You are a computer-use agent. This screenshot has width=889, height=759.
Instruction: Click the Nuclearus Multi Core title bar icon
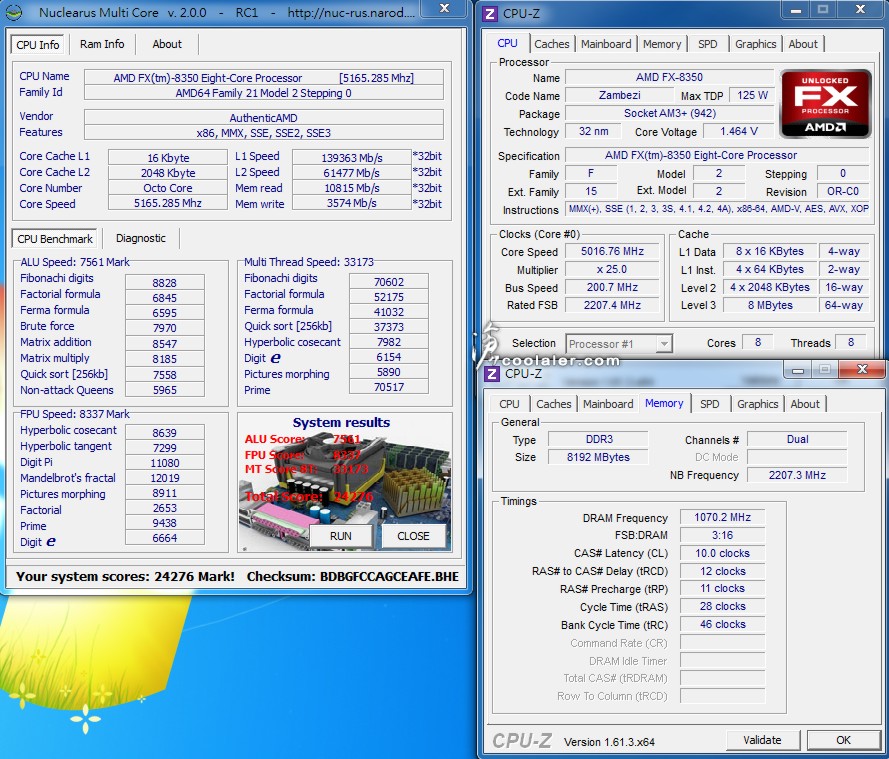tap(13, 12)
